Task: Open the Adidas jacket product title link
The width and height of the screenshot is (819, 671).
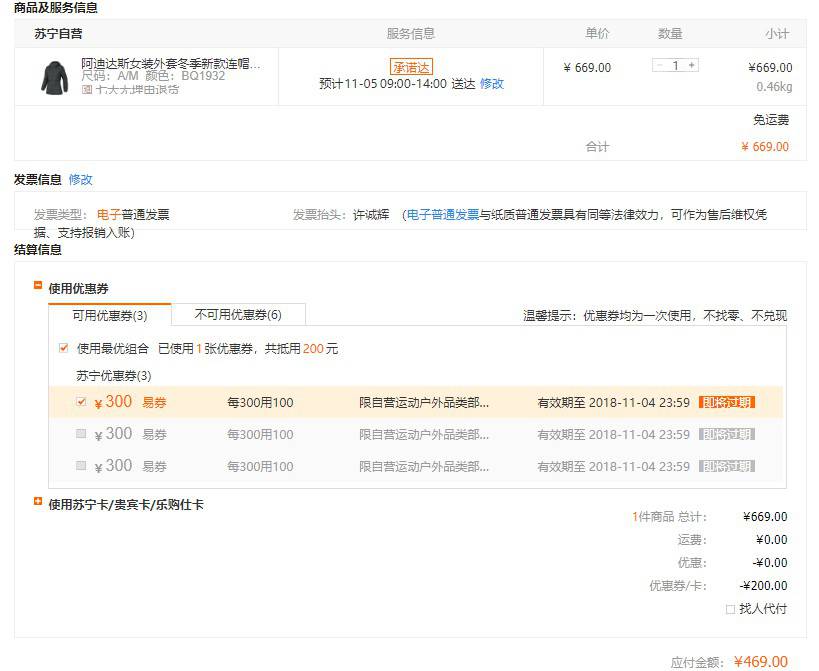Action: click(x=171, y=64)
